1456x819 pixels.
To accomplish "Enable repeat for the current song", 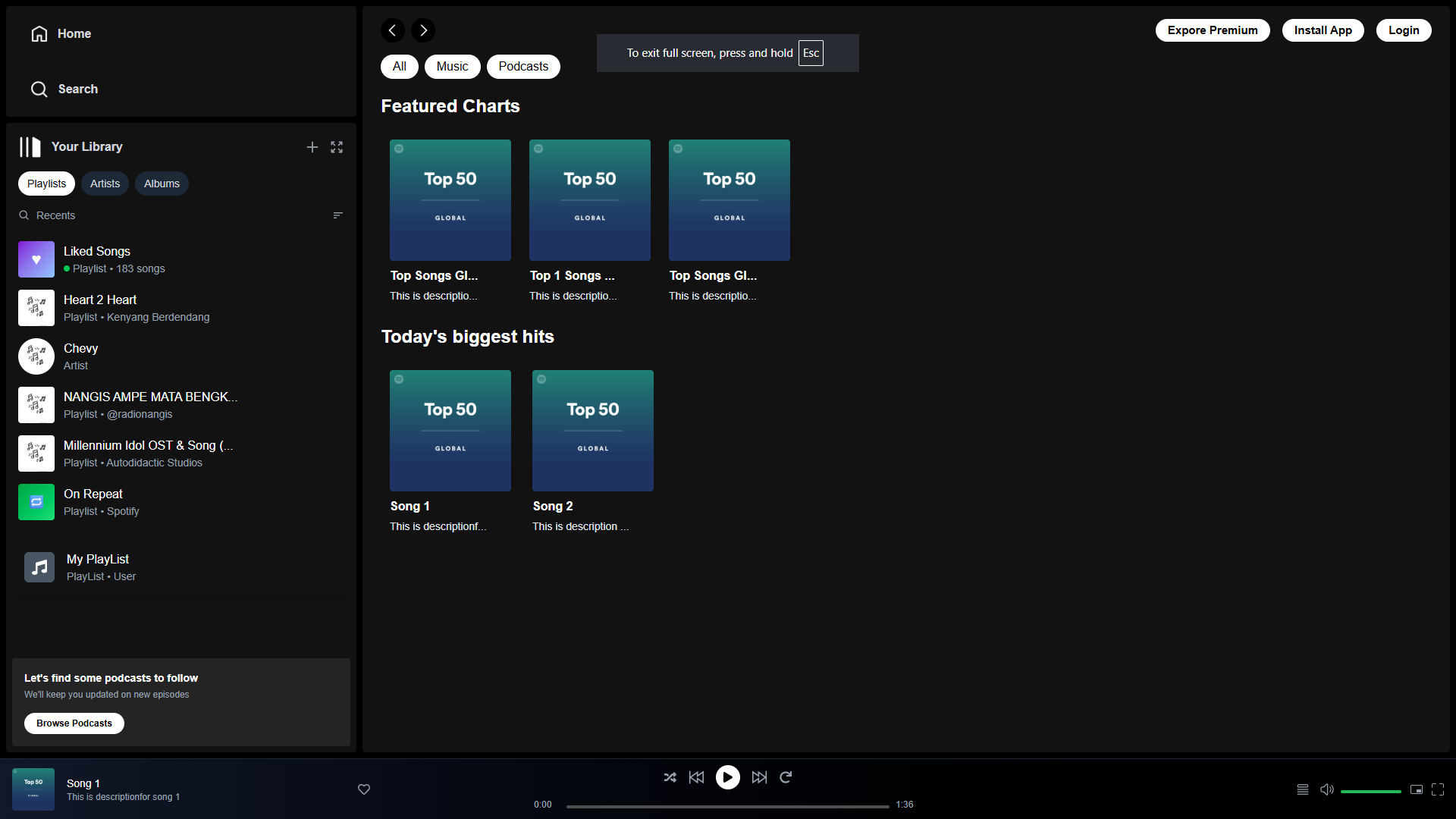I will 786,777.
